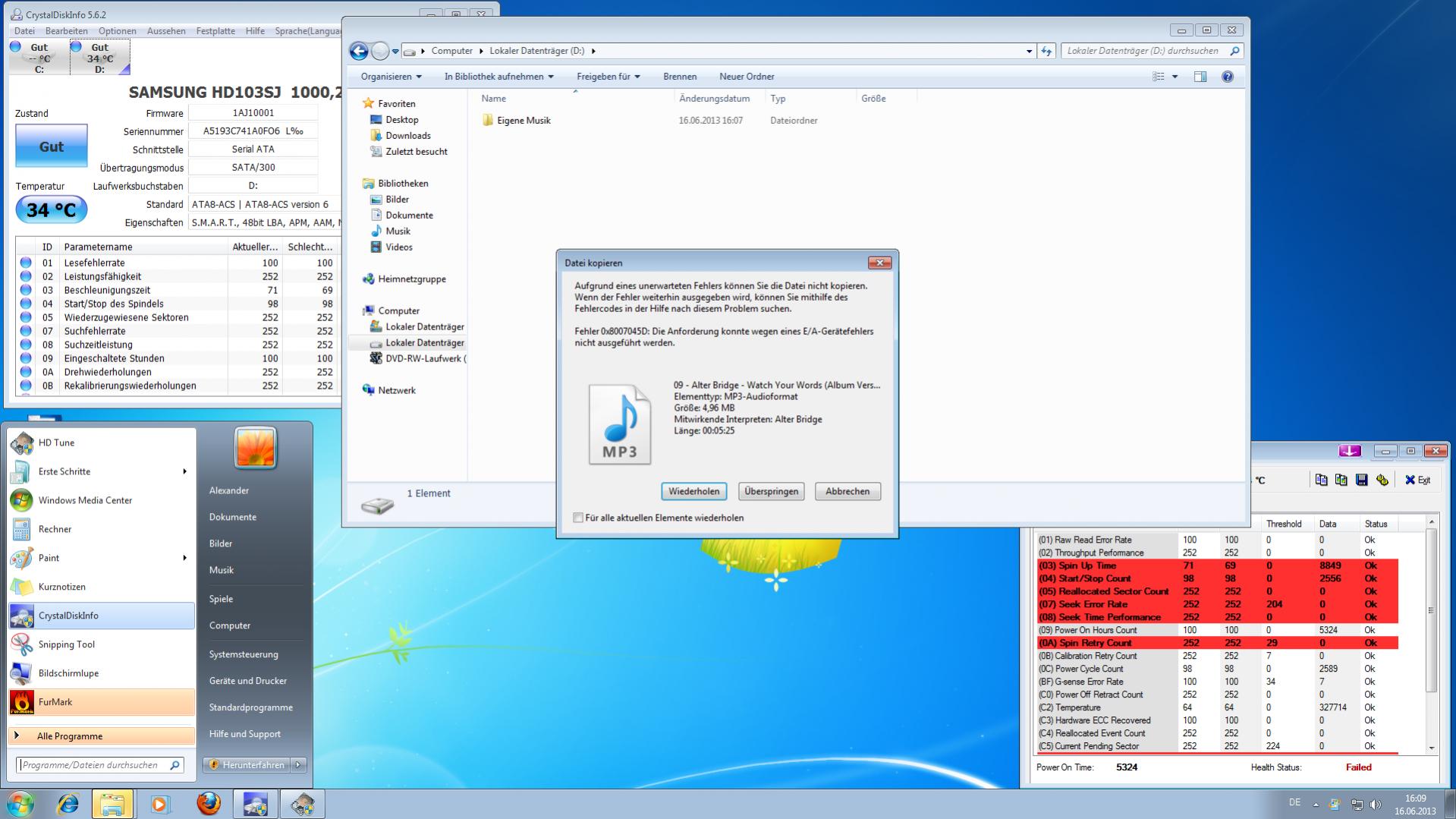This screenshot has width=1456, height=819.
Task: Open Bearbeiten menu in CrystalDiskInfo
Action: pos(66,31)
